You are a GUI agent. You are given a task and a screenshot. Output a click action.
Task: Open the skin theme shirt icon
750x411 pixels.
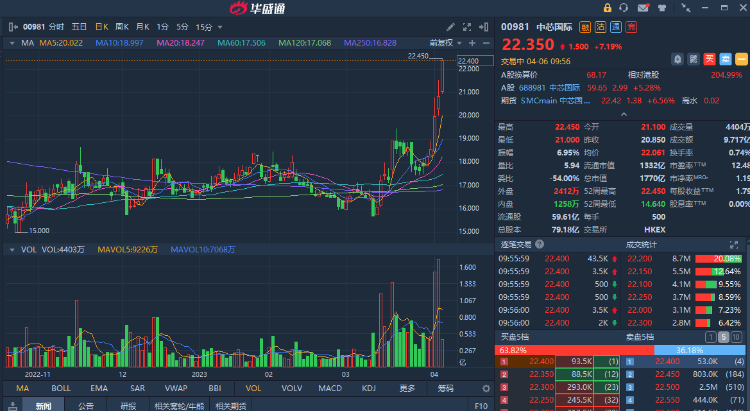pyautogui.click(x=662, y=8)
